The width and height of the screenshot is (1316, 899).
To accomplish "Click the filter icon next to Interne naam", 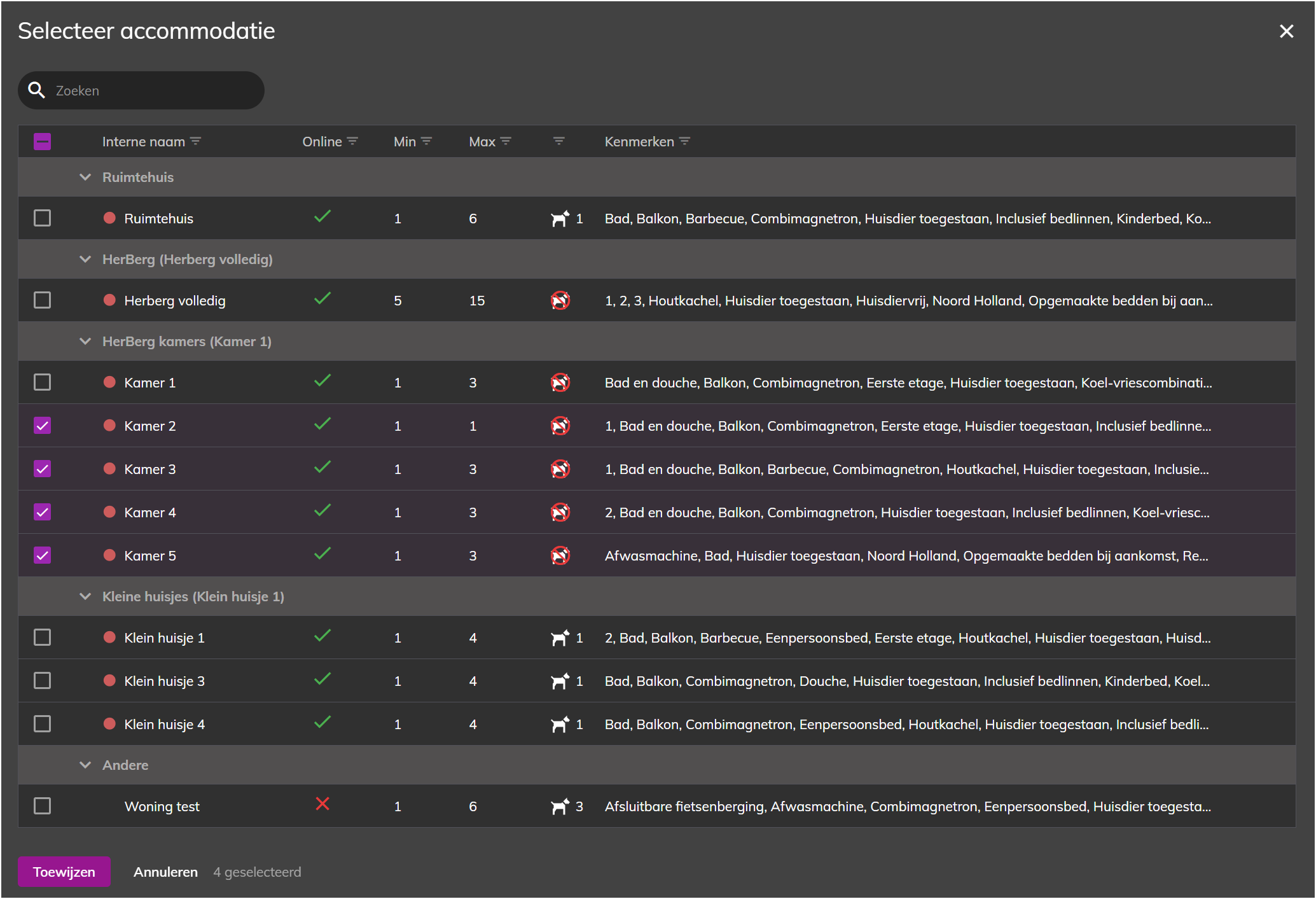I will 196,141.
